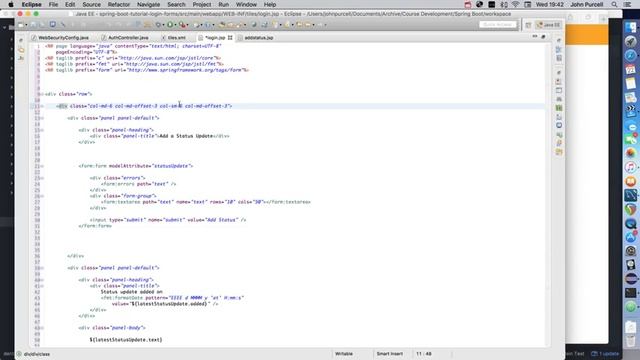Collapse errors div fold at line 23
Viewport: 640px width, 360px height.
42,178
